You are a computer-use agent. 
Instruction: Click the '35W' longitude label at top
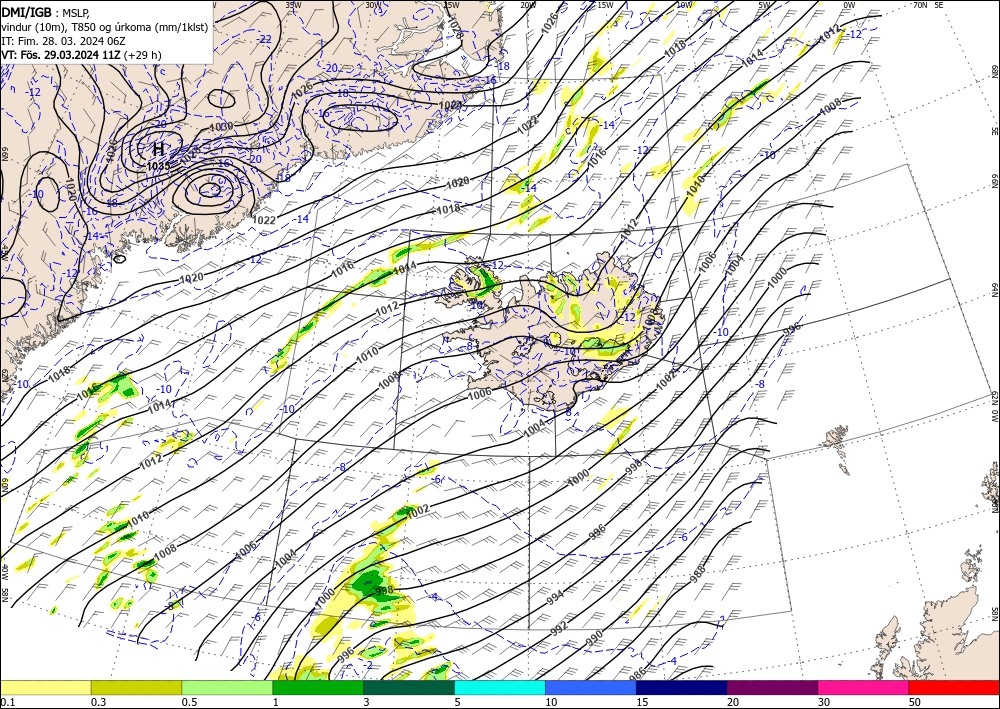coord(293,5)
